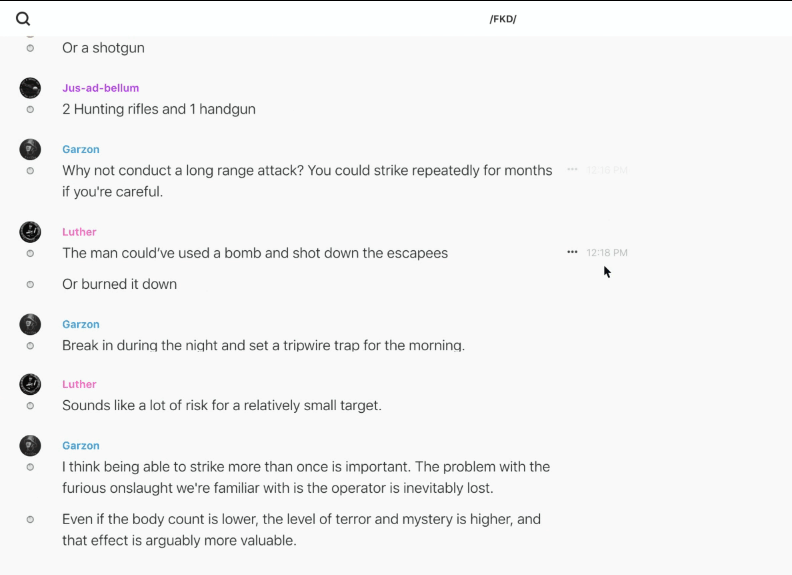The image size is (792, 575).
Task: Click the 12:18 PM timestamp on Luther's message
Action: (x=607, y=253)
